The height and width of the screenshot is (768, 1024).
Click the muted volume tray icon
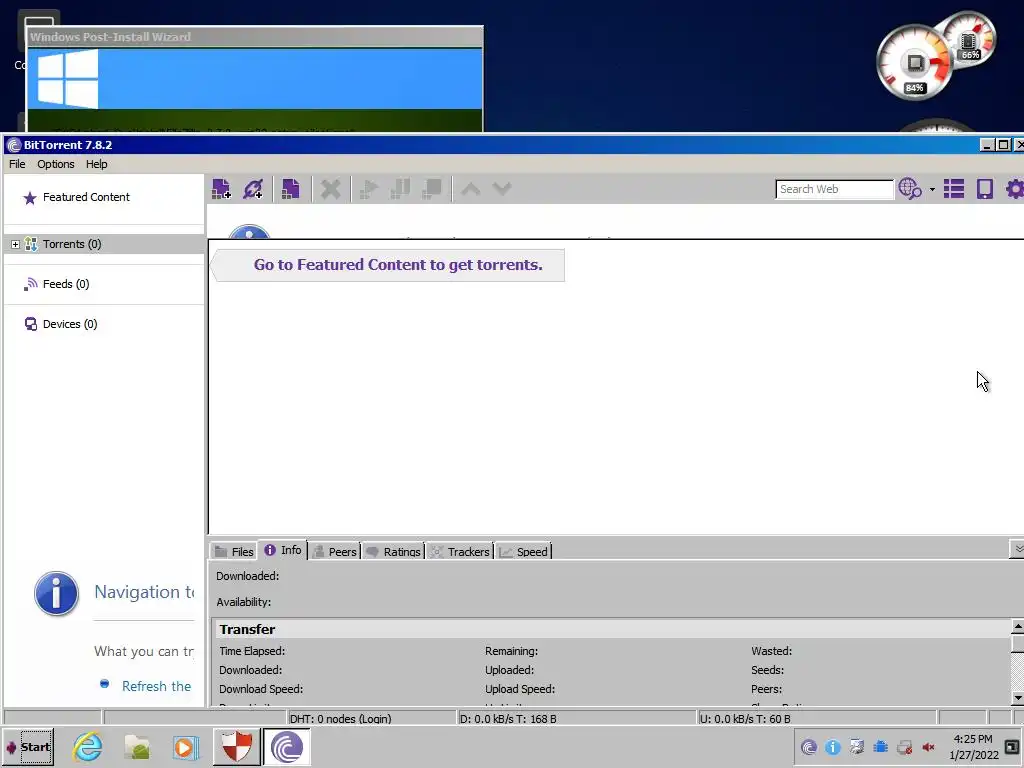(x=928, y=747)
